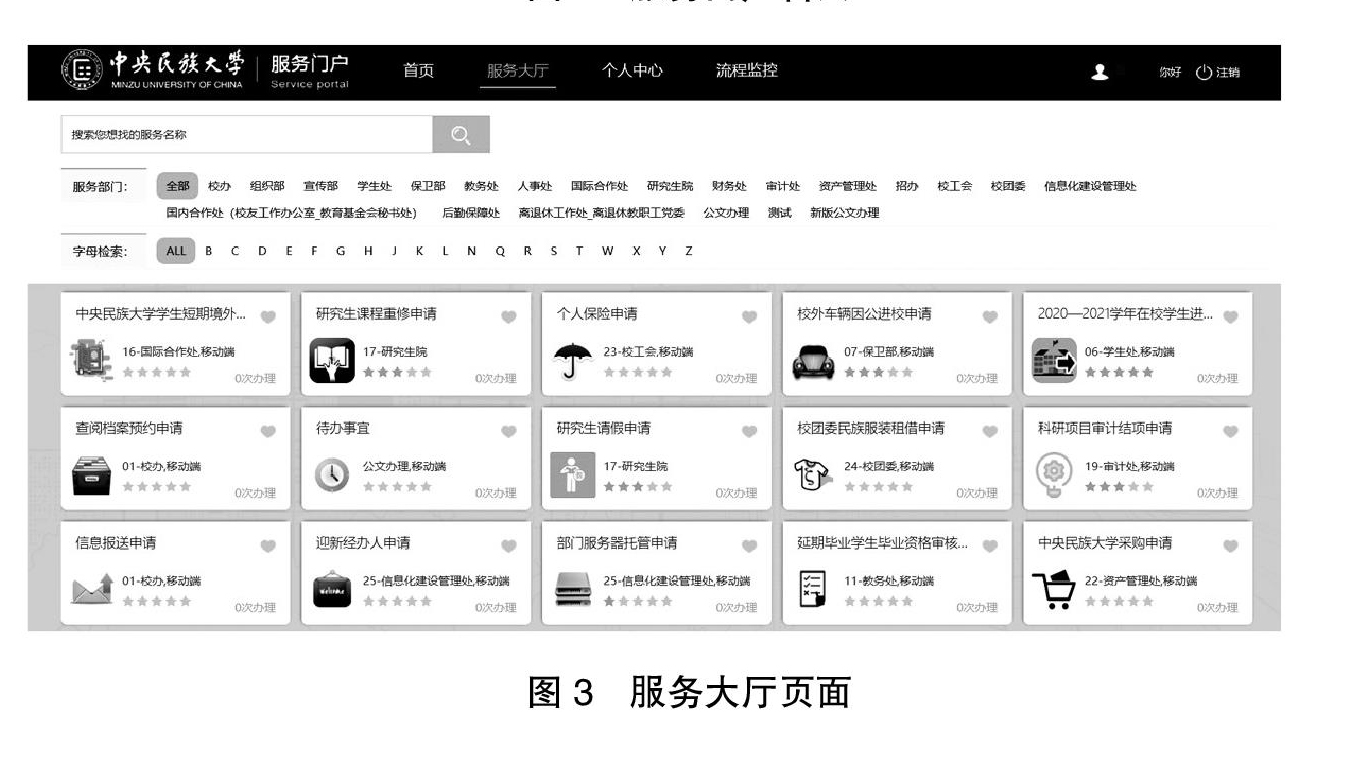Favorite 科研项目审计结项申请 with heart
Image resolution: width=1359 pixels, height=758 pixels.
click(x=1230, y=431)
